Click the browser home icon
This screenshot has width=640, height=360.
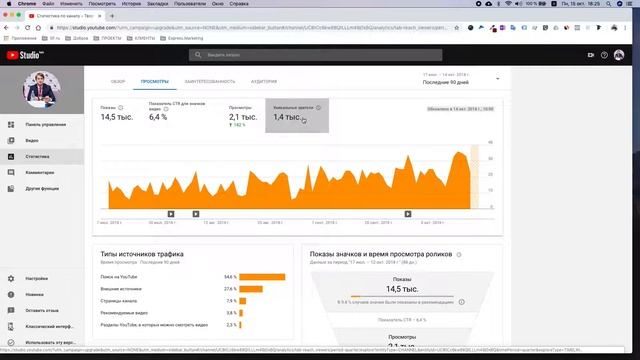(38, 28)
